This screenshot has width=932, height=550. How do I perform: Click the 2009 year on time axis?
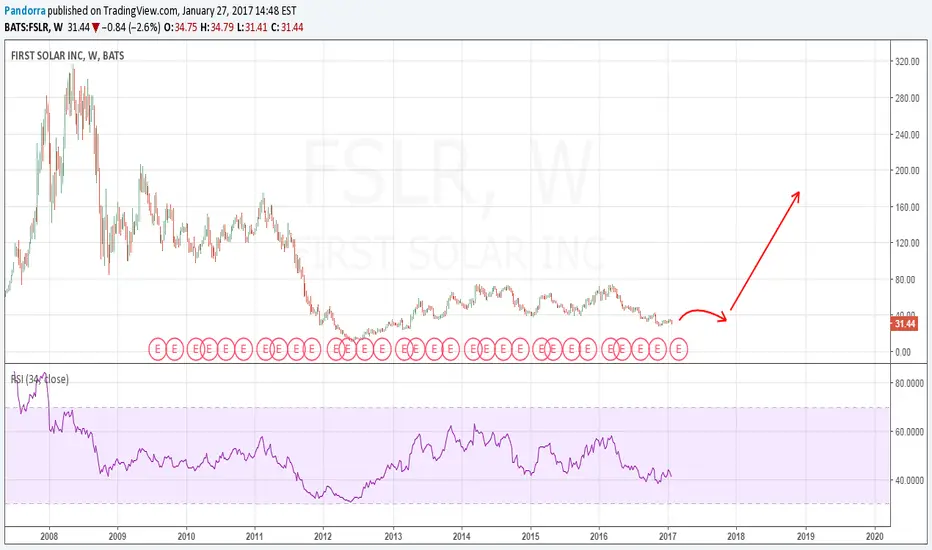(x=117, y=536)
